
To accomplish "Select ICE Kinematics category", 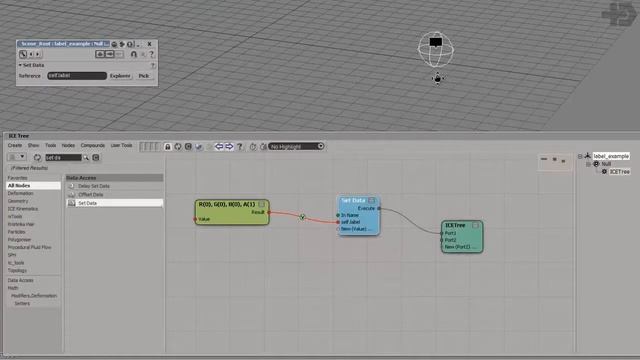I will [23, 209].
